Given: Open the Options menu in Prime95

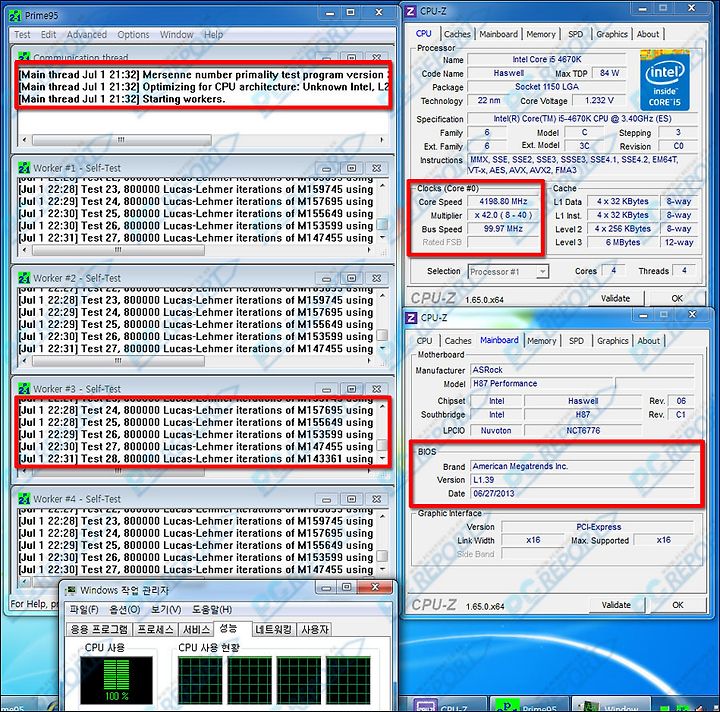Looking at the screenshot, I should (x=133, y=35).
